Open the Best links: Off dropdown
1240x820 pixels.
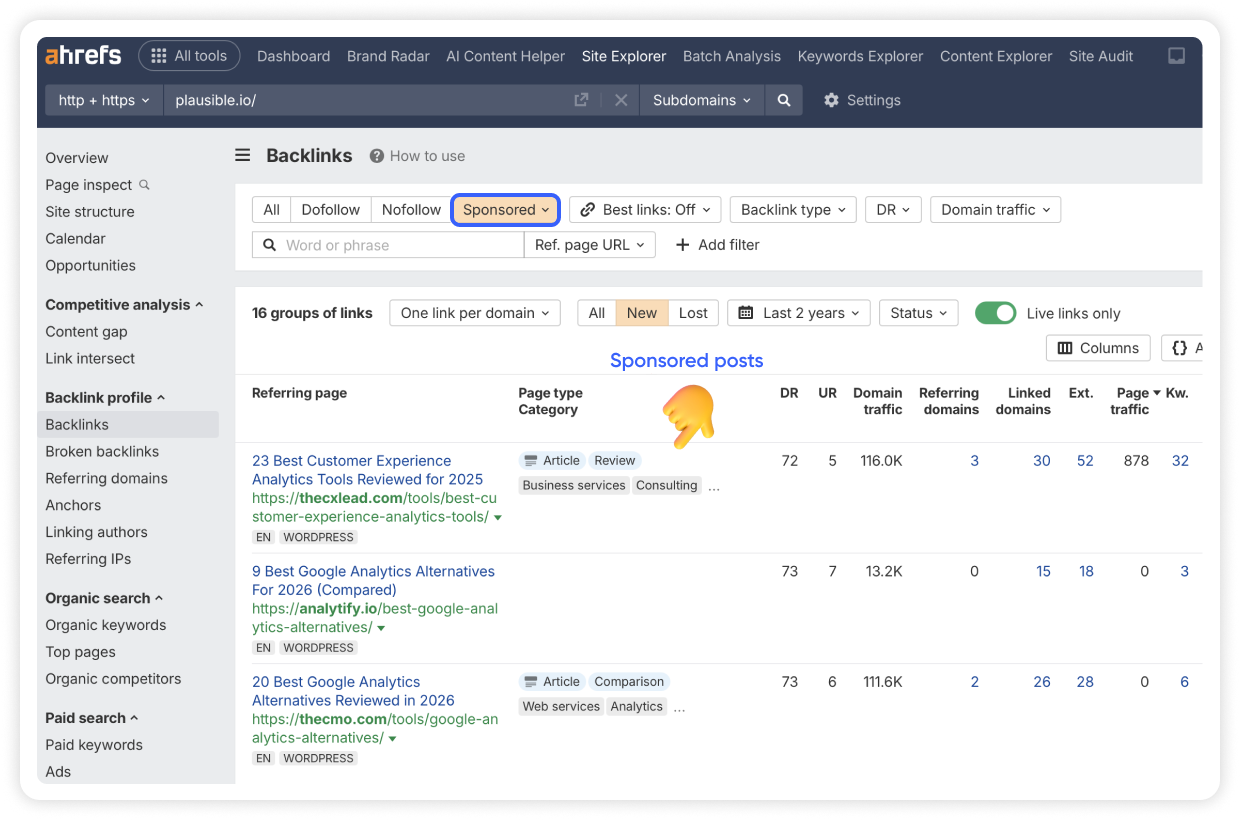pyautogui.click(x=646, y=209)
